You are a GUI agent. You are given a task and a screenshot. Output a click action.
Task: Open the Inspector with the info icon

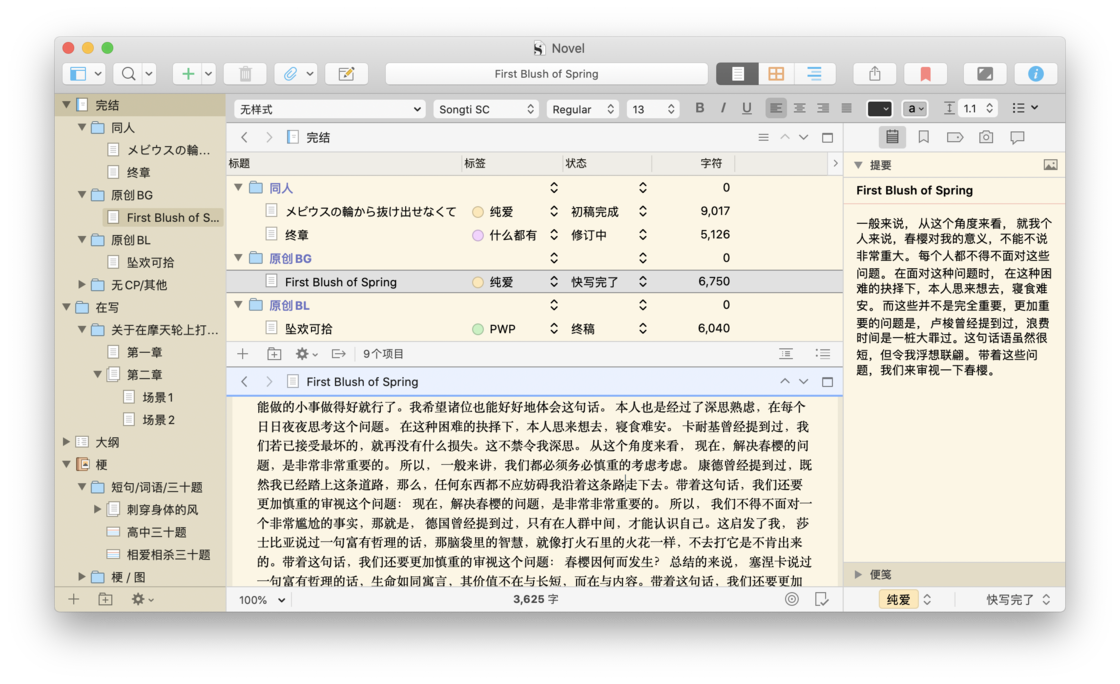pyautogui.click(x=1035, y=74)
